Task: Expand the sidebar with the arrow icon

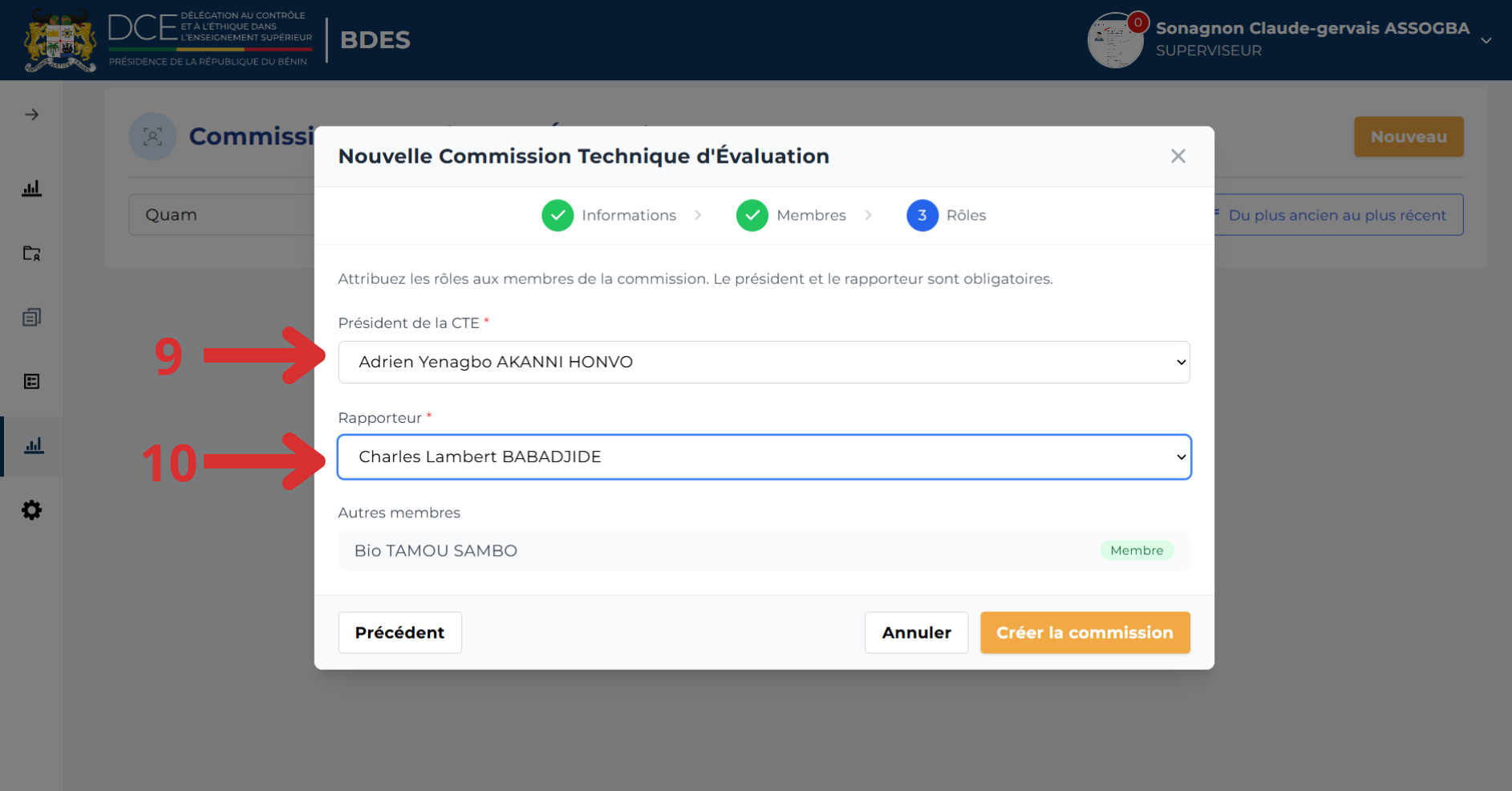Action: 31,115
